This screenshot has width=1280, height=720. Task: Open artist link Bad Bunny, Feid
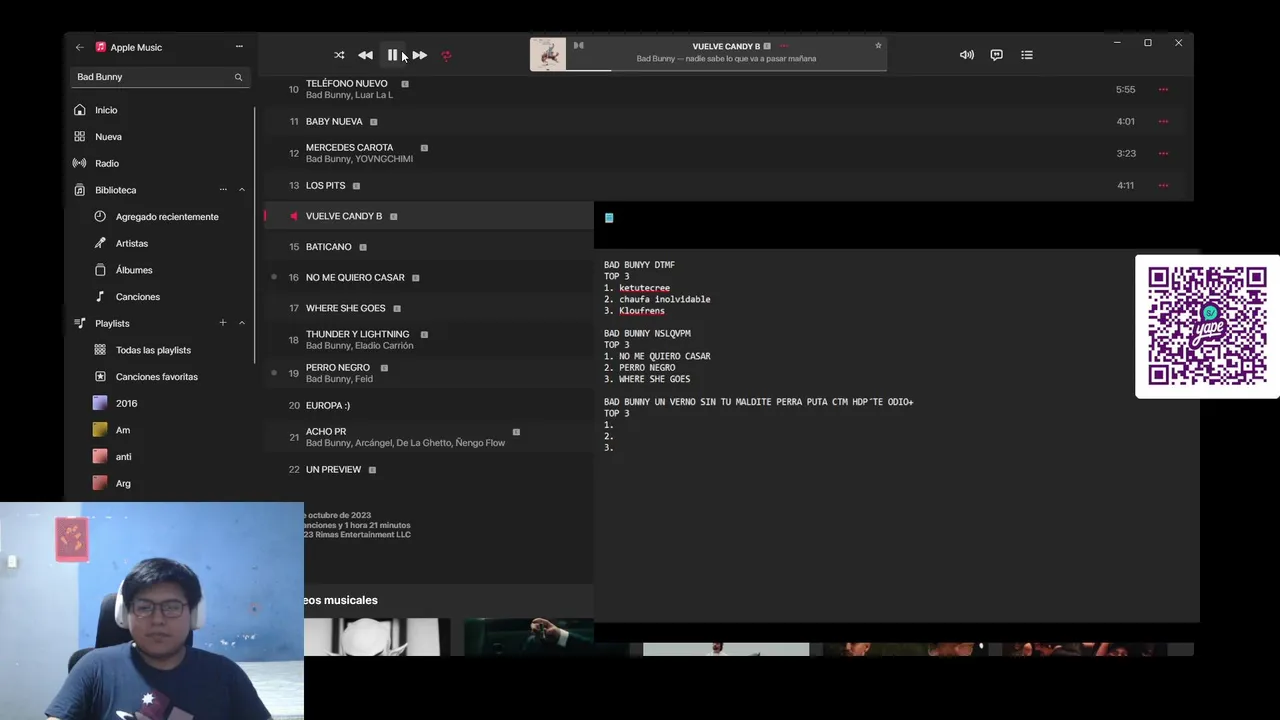339,379
